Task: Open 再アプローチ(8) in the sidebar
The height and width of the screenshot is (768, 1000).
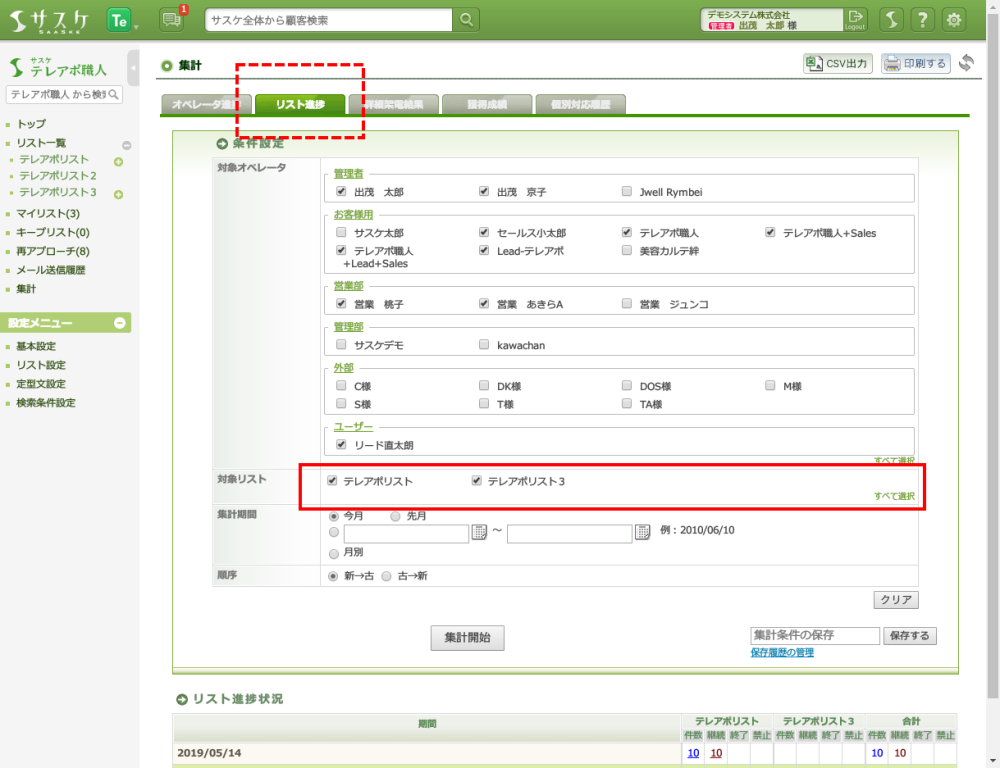Action: pyautogui.click(x=52, y=251)
